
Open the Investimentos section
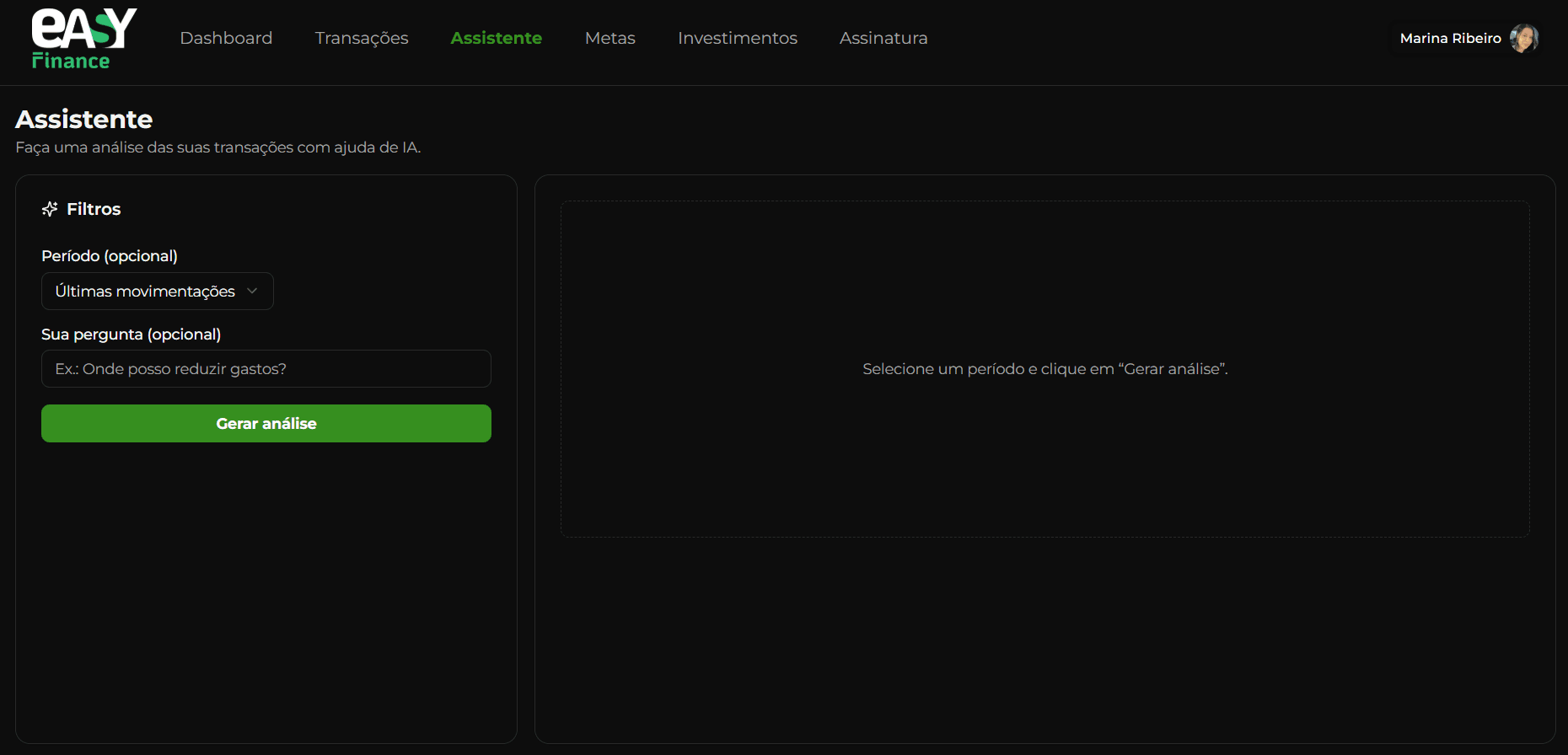pyautogui.click(x=737, y=38)
